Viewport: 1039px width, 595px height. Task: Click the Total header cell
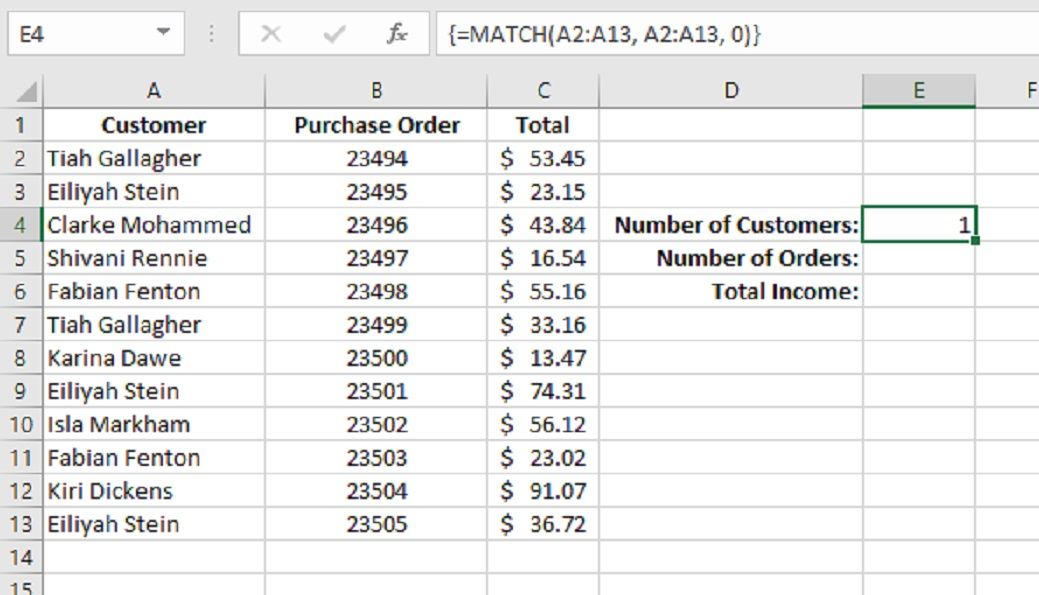pos(543,125)
